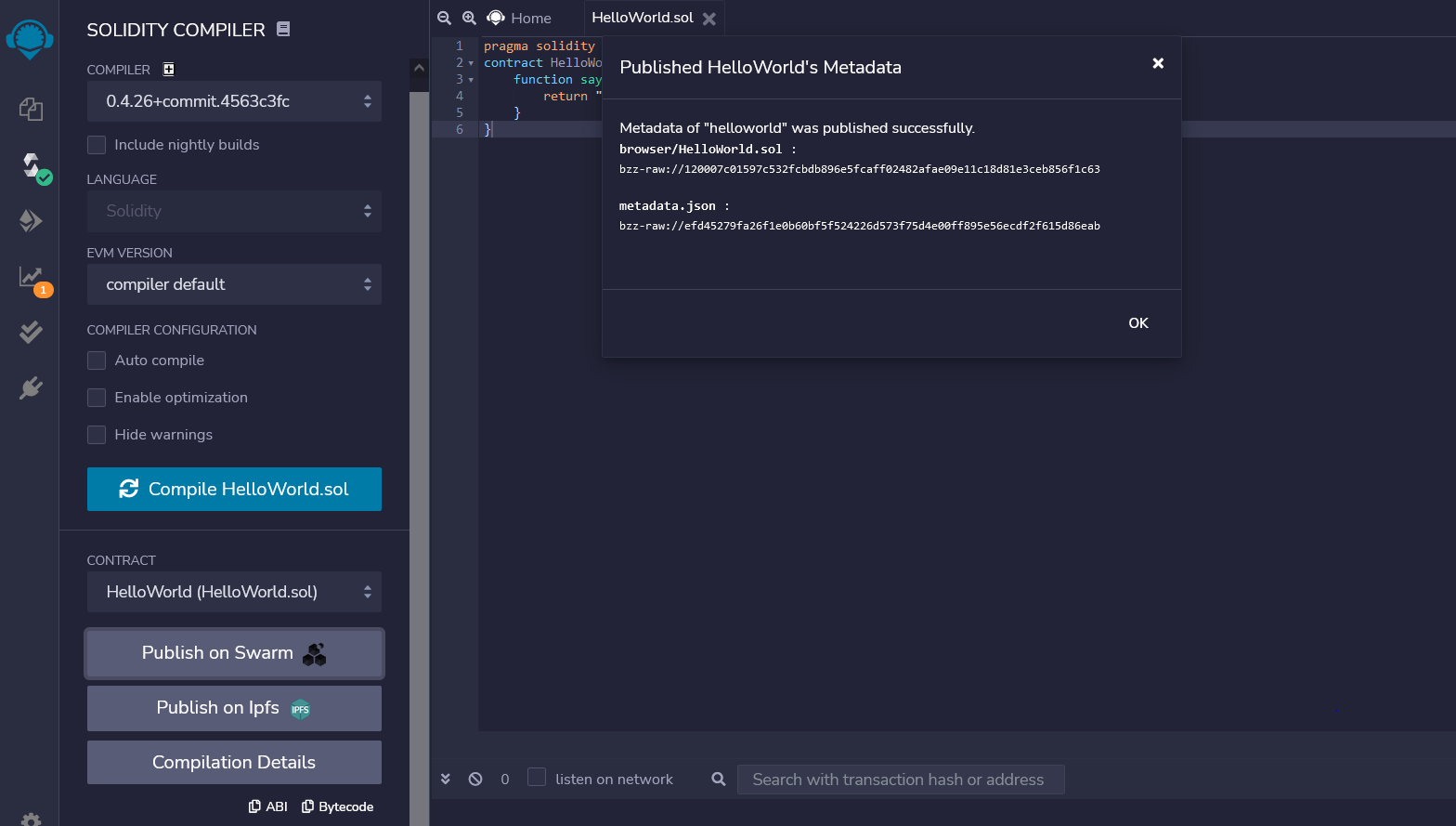
Task: Open the Language Solidity dropdown
Action: [234, 211]
